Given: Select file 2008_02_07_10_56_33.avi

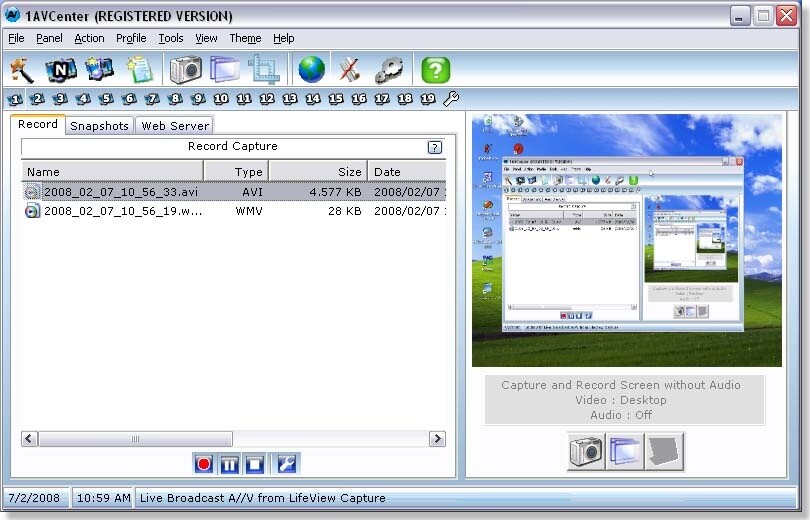Looking at the screenshot, I should [233, 192].
